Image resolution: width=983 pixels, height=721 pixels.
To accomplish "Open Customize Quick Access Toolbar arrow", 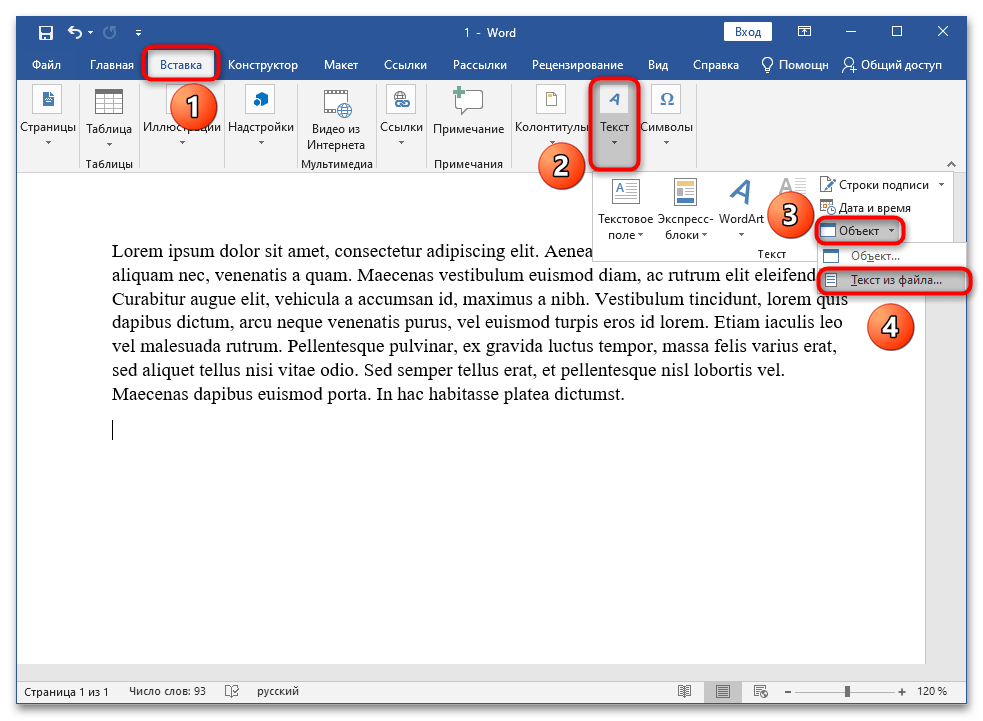I will pyautogui.click(x=138, y=33).
